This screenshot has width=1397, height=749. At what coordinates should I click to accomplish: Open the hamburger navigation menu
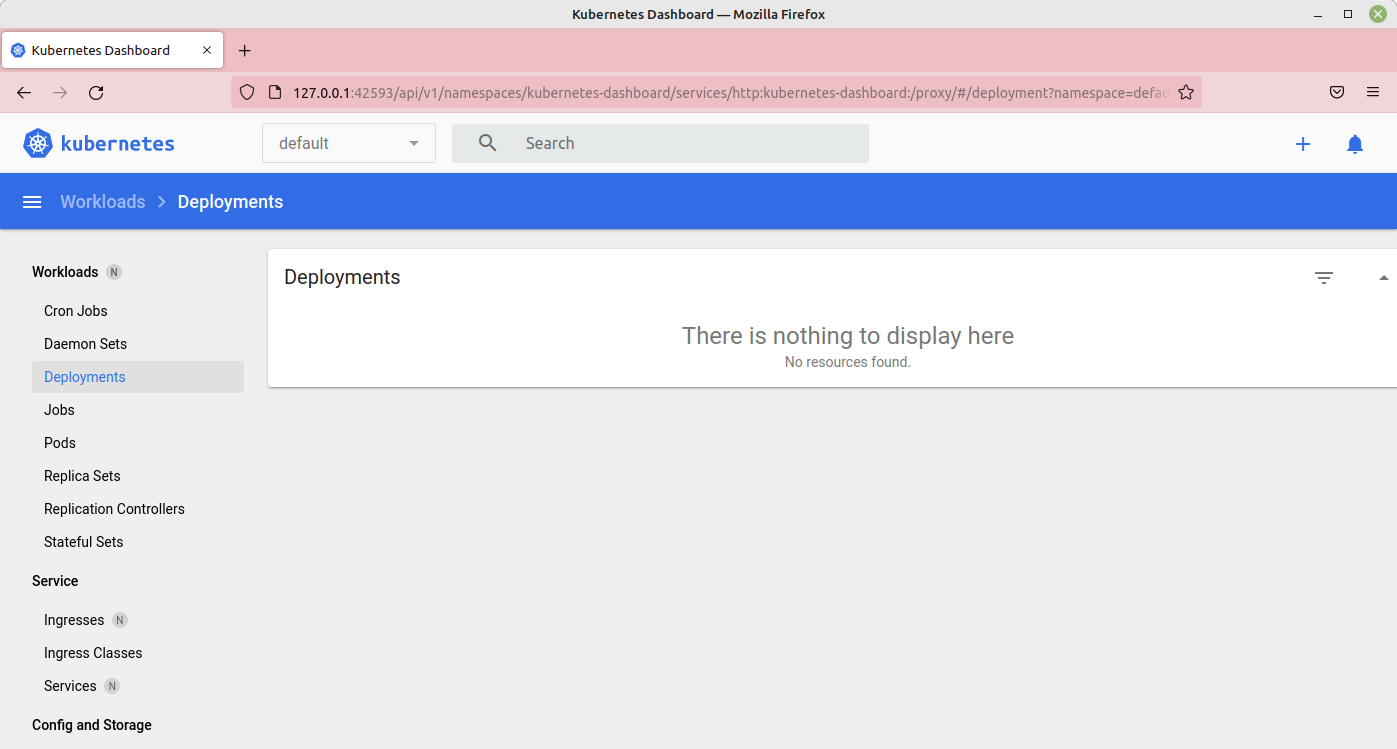coord(32,202)
